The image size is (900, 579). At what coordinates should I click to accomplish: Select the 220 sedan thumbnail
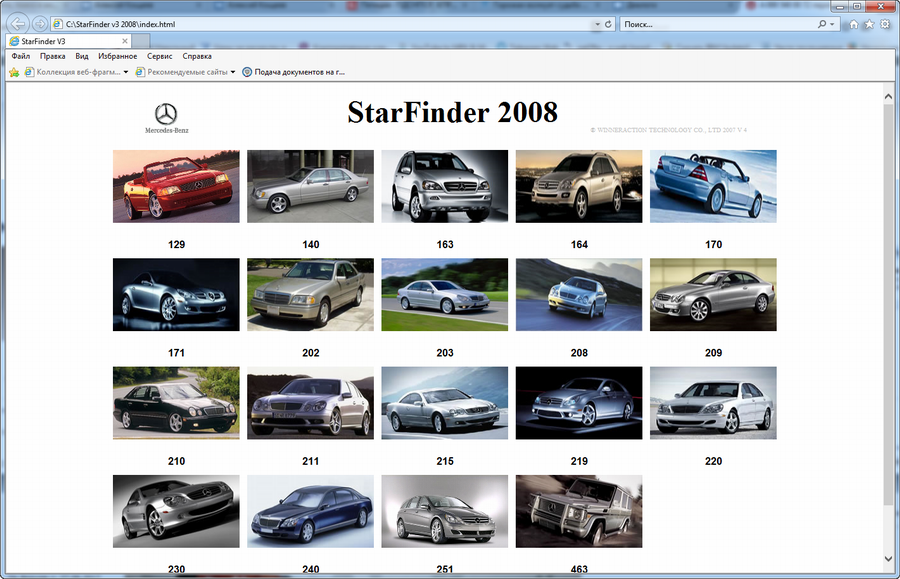pos(713,403)
